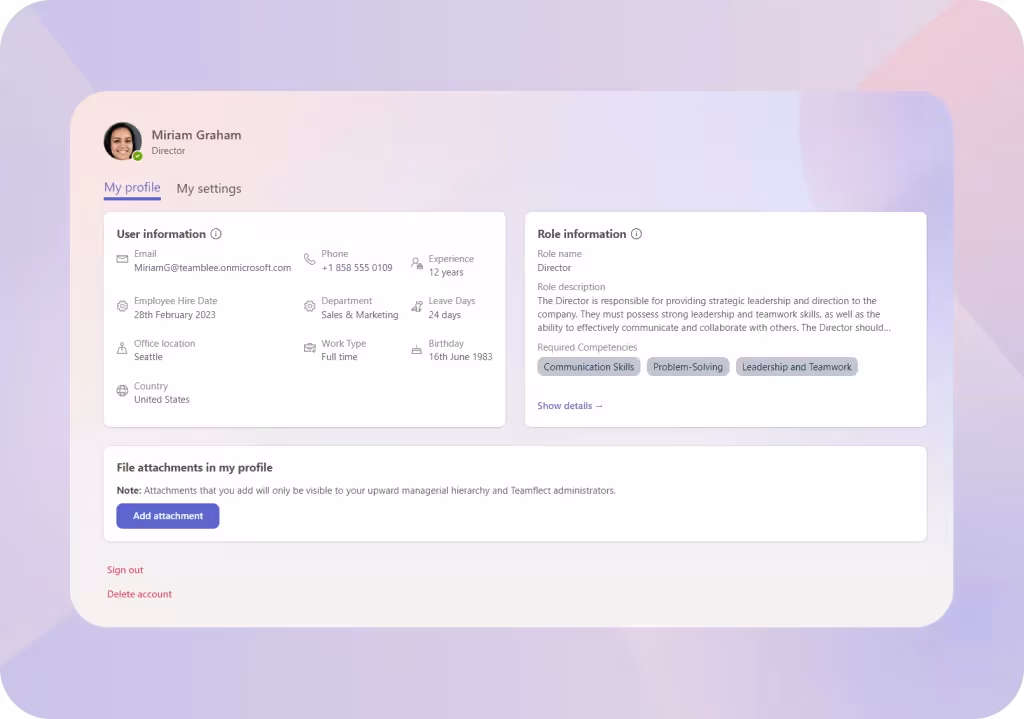Click the Miriam Graham name heading

(197, 135)
